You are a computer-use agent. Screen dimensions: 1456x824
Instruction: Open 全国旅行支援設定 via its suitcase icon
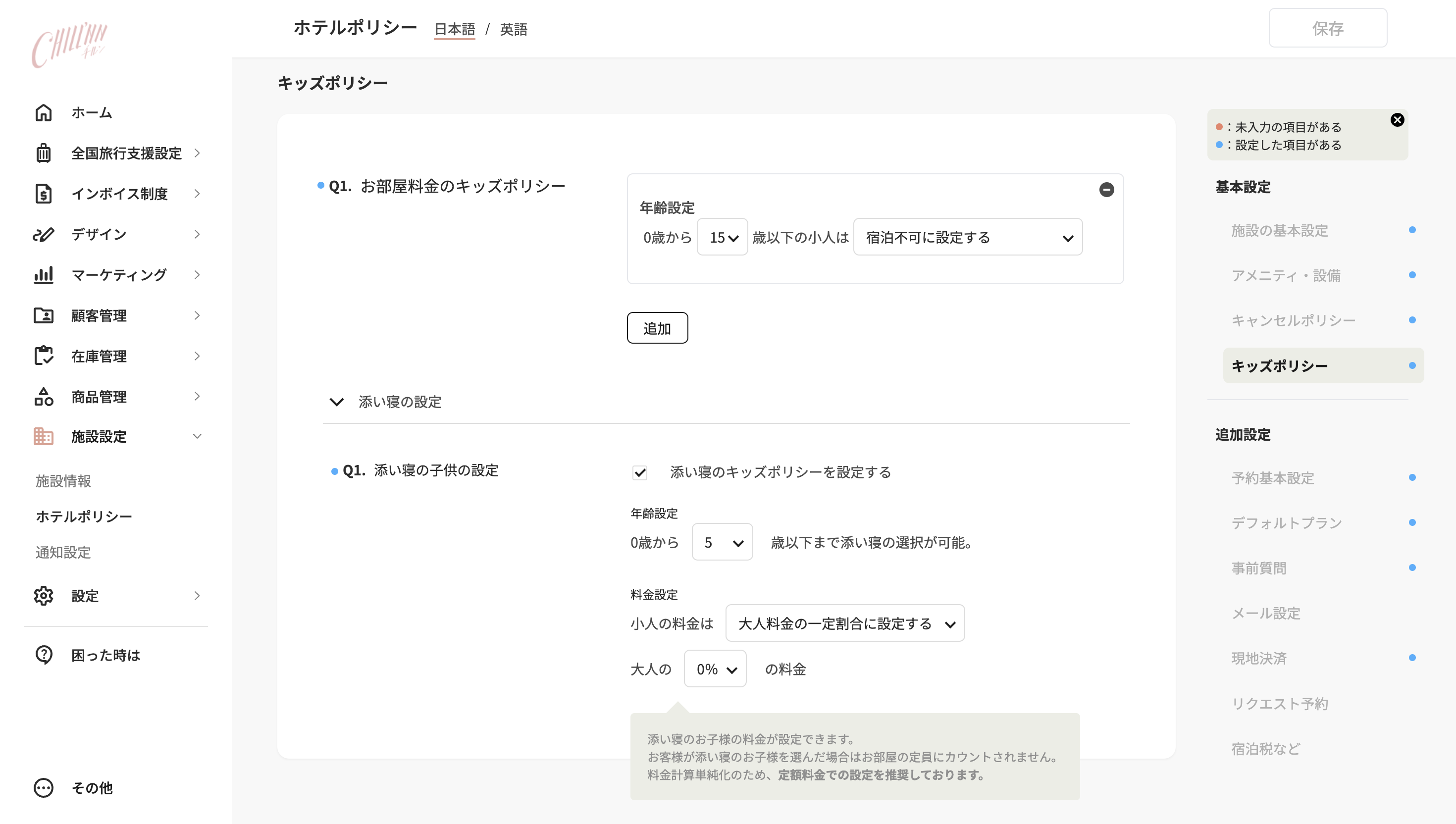pos(44,153)
